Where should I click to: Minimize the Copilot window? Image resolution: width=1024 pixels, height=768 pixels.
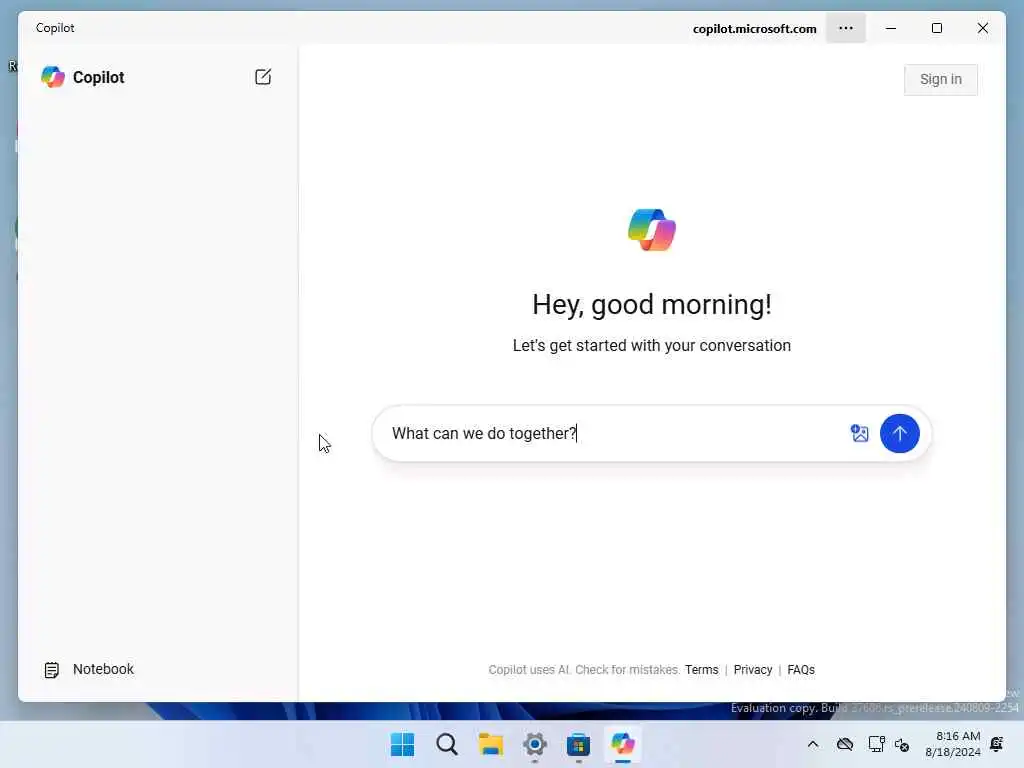(x=891, y=28)
